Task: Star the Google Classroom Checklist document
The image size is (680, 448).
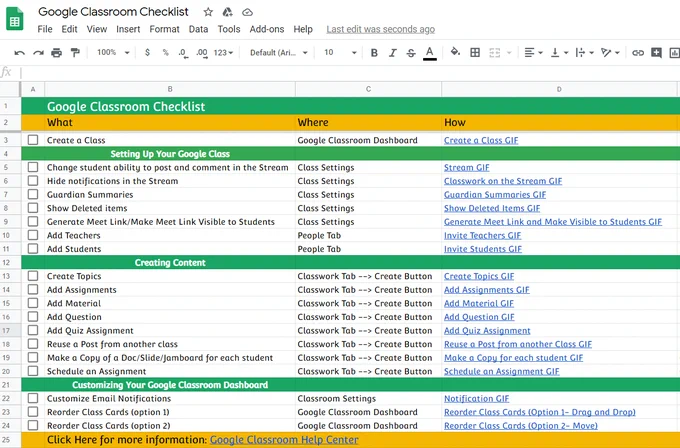Action: point(208,12)
